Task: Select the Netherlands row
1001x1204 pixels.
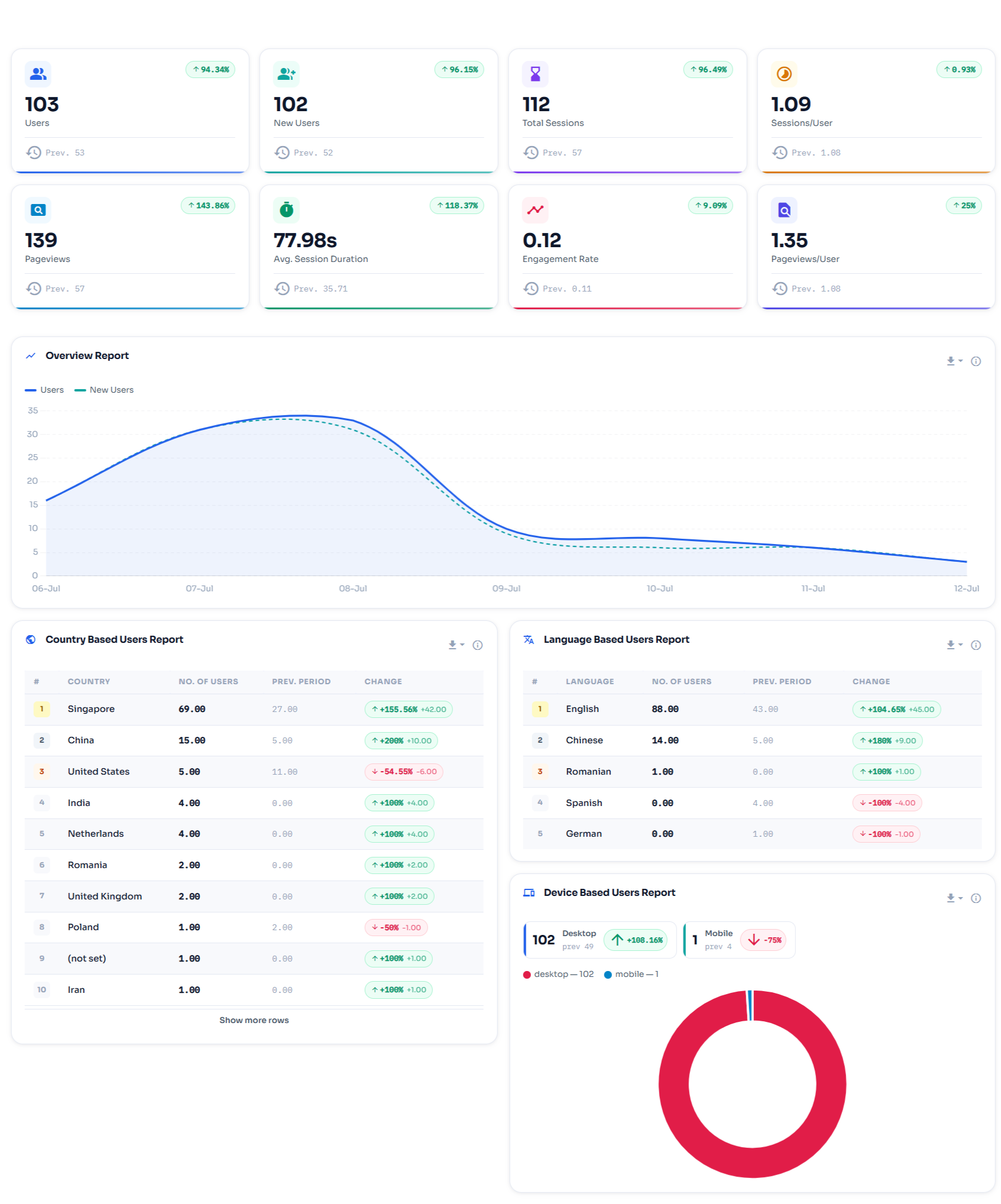Action: [254, 834]
